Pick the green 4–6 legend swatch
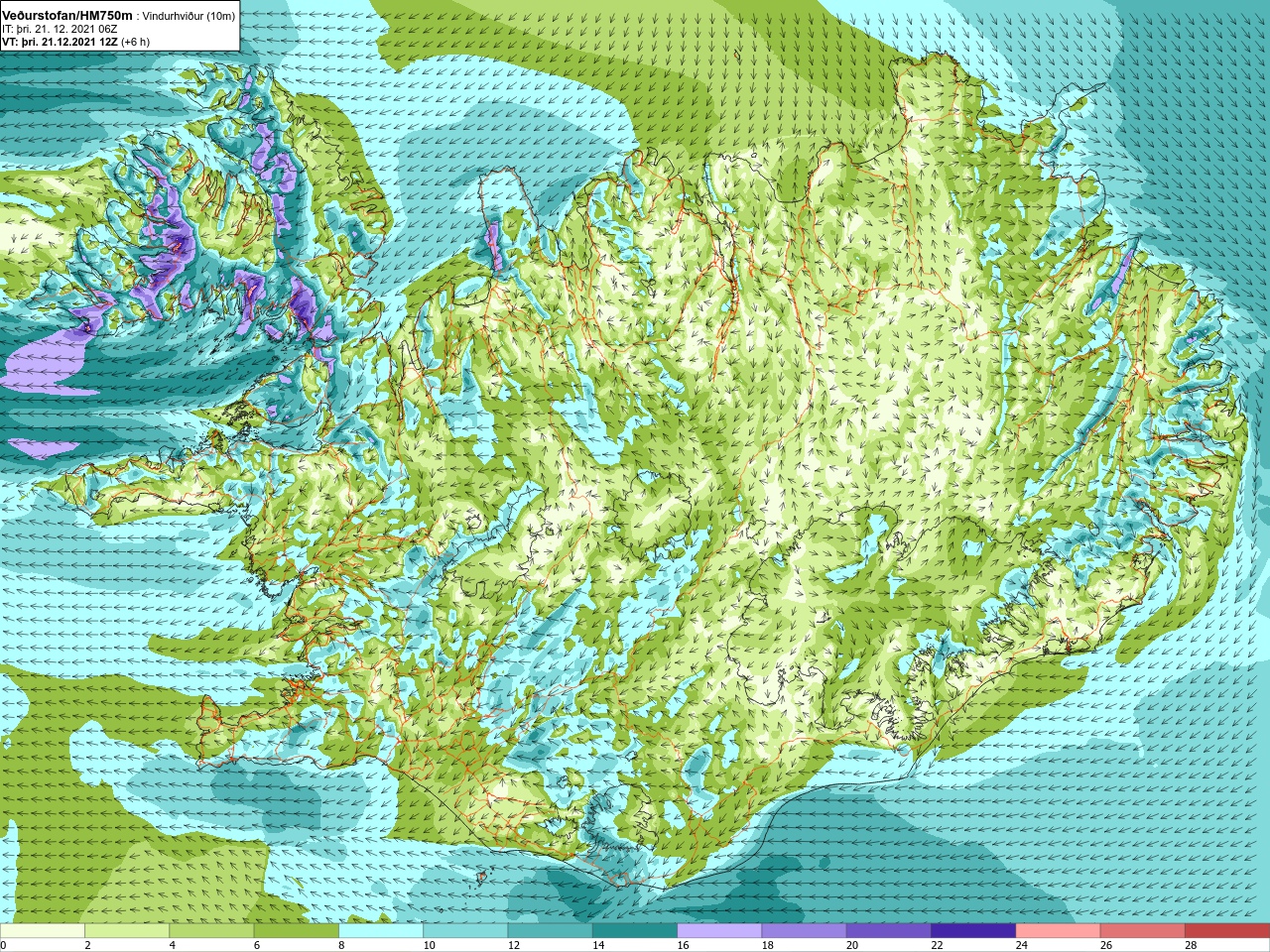 point(211,931)
